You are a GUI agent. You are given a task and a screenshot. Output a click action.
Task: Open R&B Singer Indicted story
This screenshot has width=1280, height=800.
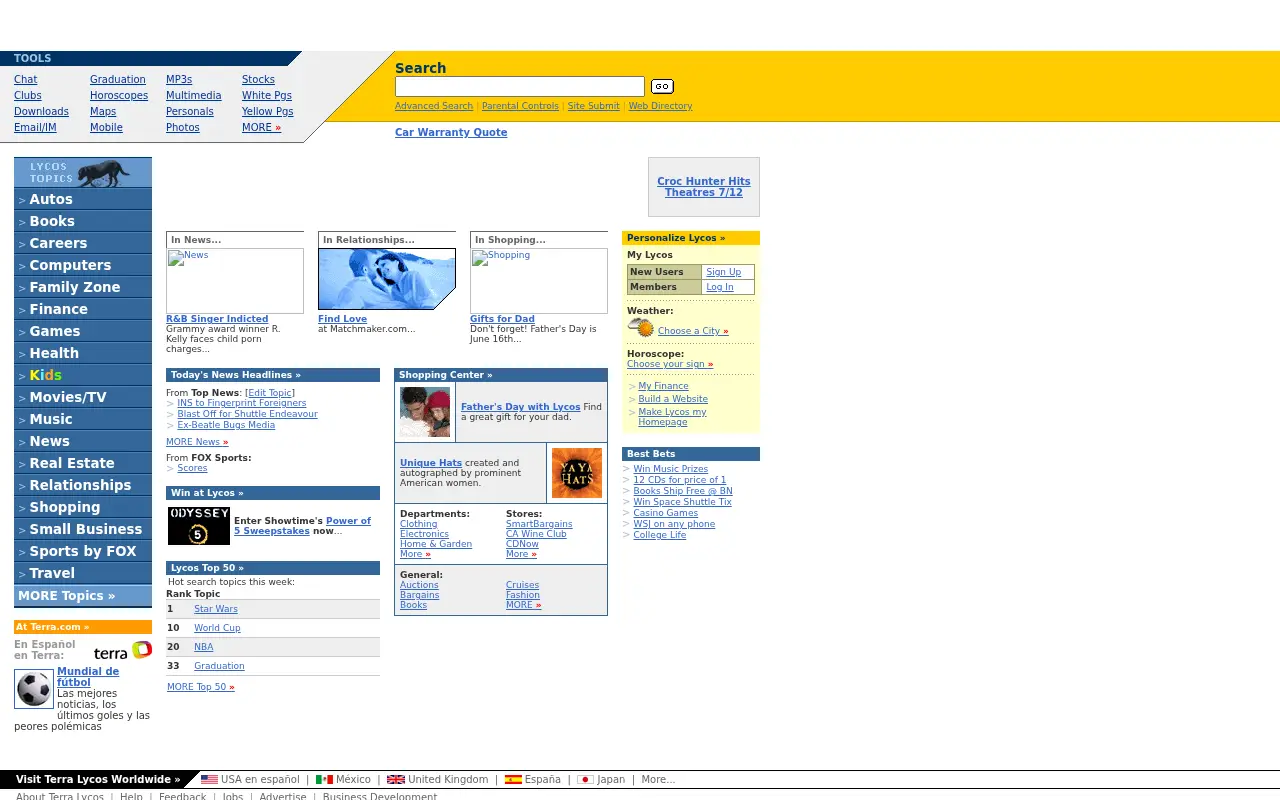(217, 319)
